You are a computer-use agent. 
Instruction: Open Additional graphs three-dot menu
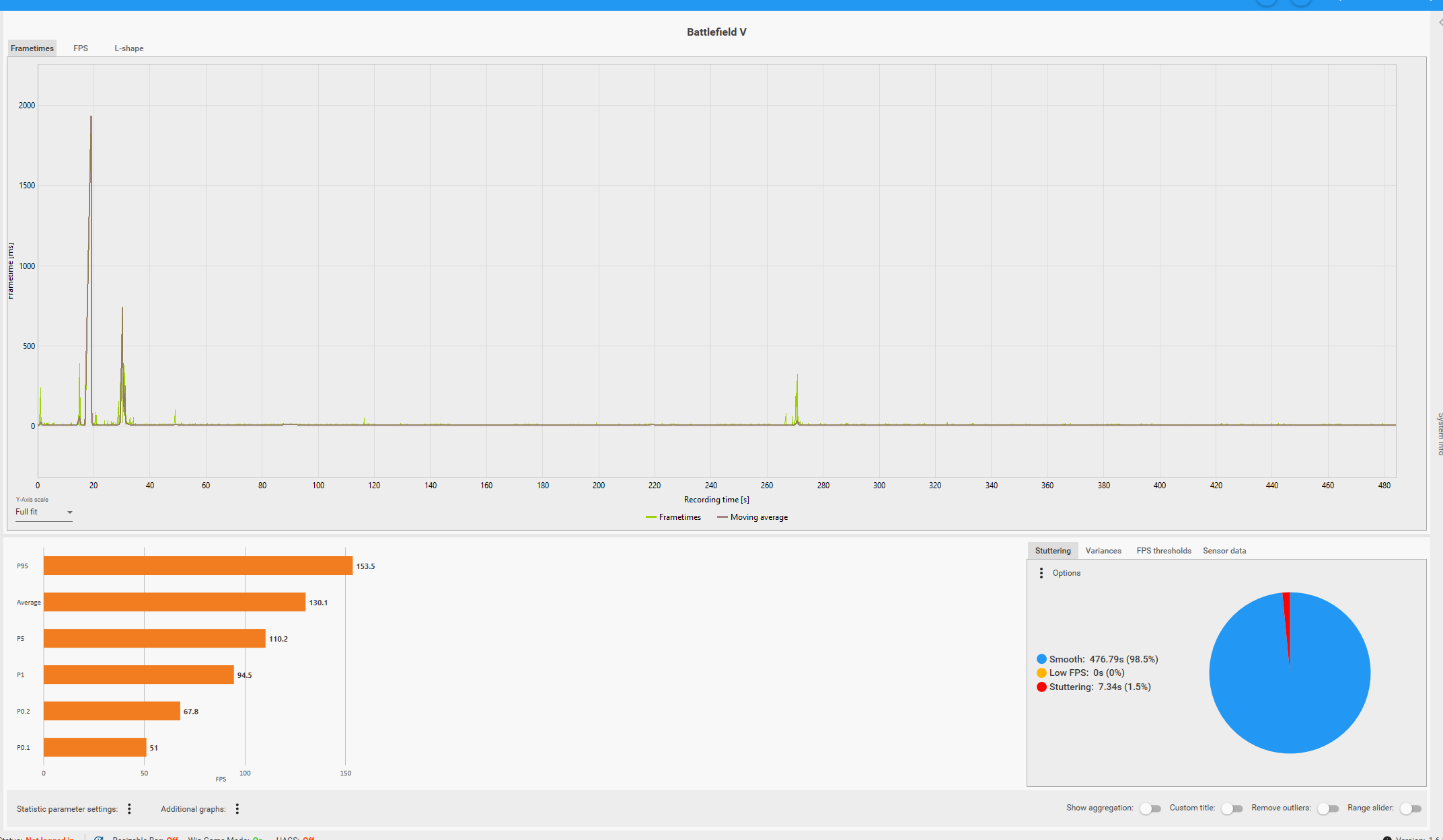[237, 808]
